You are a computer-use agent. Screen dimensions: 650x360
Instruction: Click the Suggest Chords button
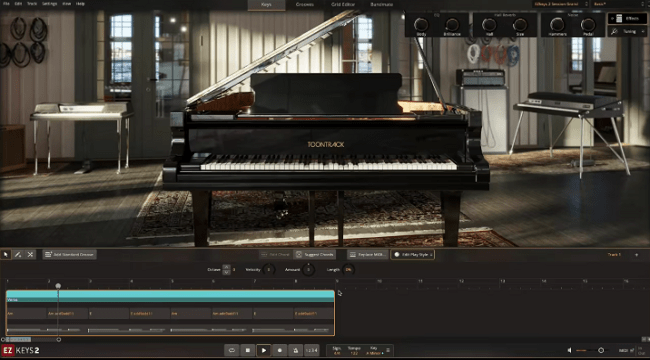coord(315,255)
